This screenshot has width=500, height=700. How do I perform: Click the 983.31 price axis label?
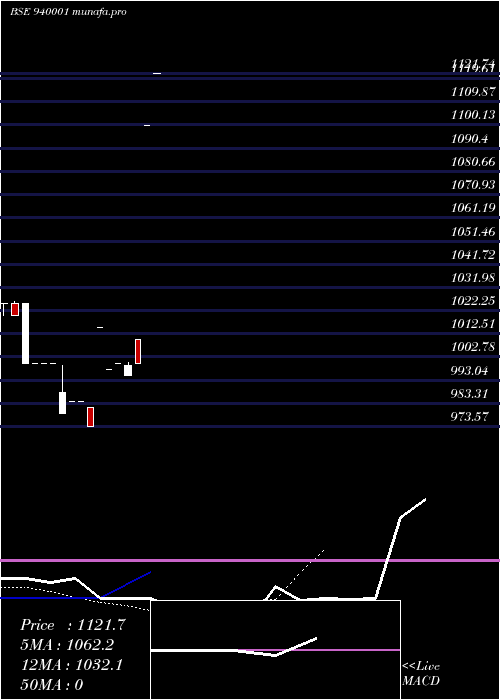click(x=470, y=394)
